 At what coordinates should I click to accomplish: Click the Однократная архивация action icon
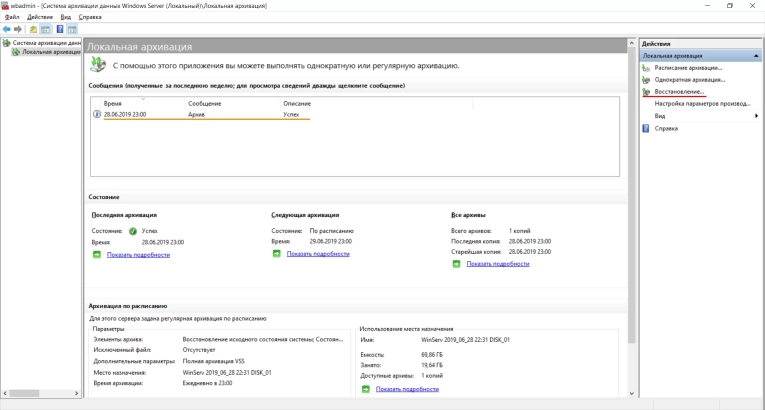click(x=646, y=80)
